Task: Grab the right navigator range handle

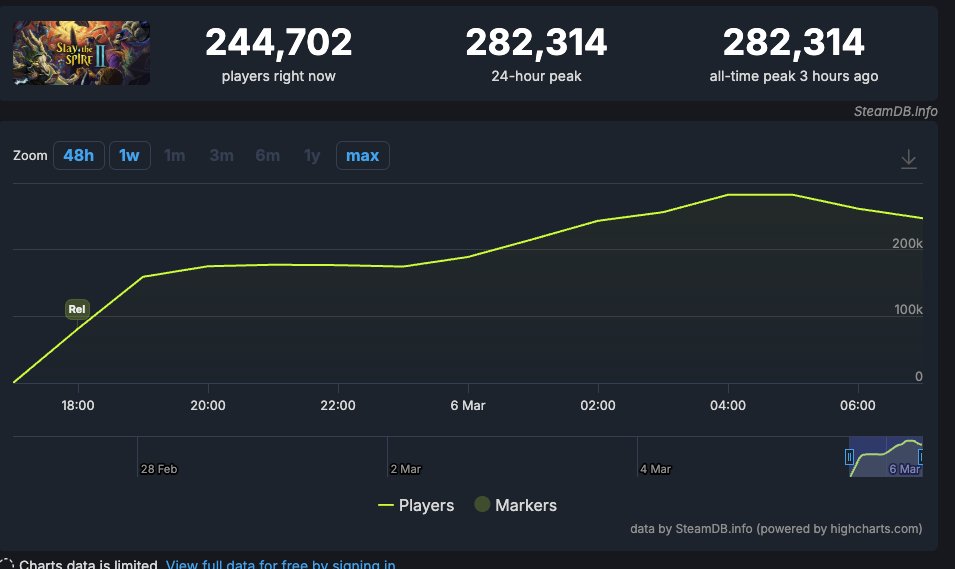Action: (921, 457)
